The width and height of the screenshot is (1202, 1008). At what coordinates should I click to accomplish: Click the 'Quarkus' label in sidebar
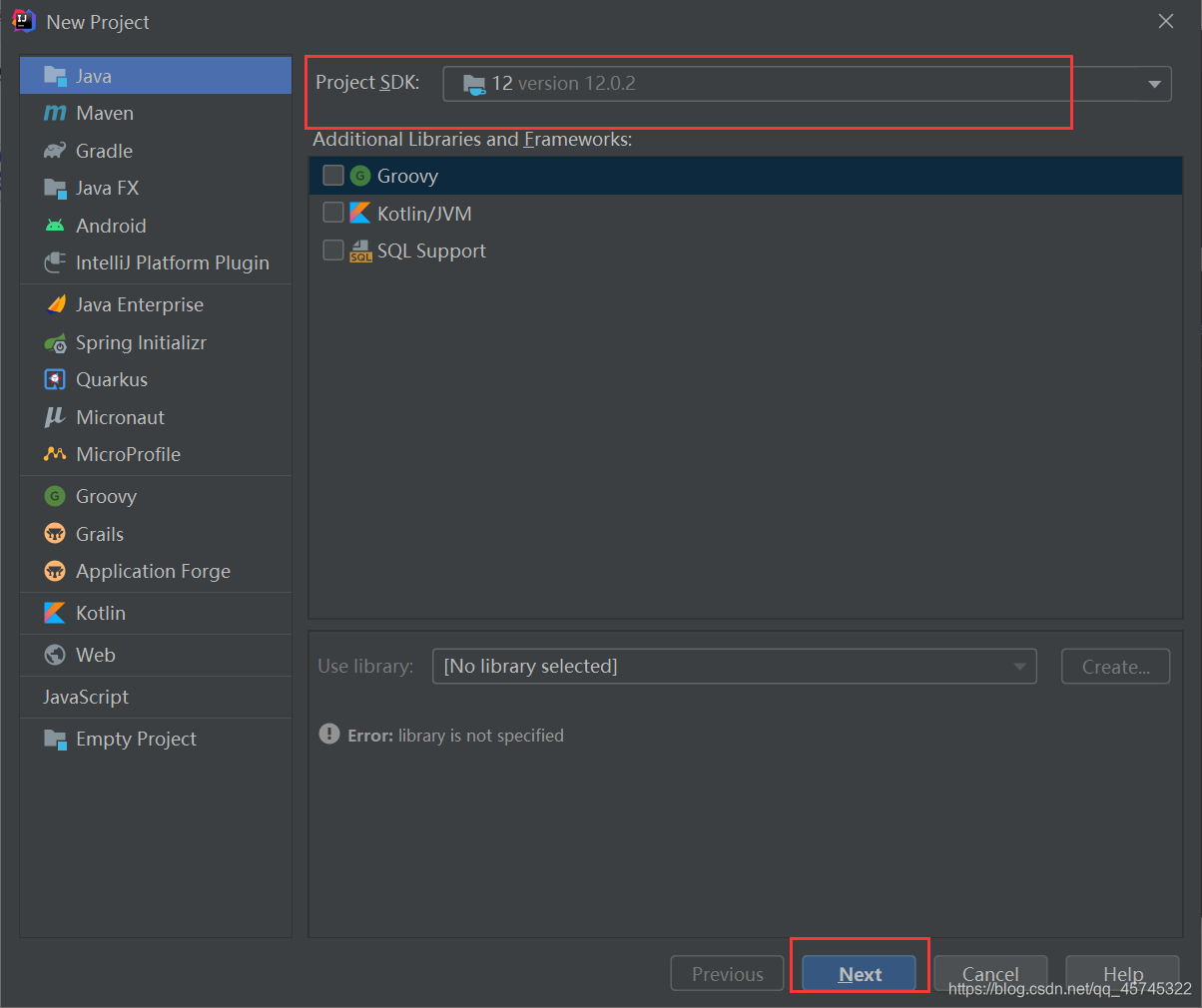[112, 379]
